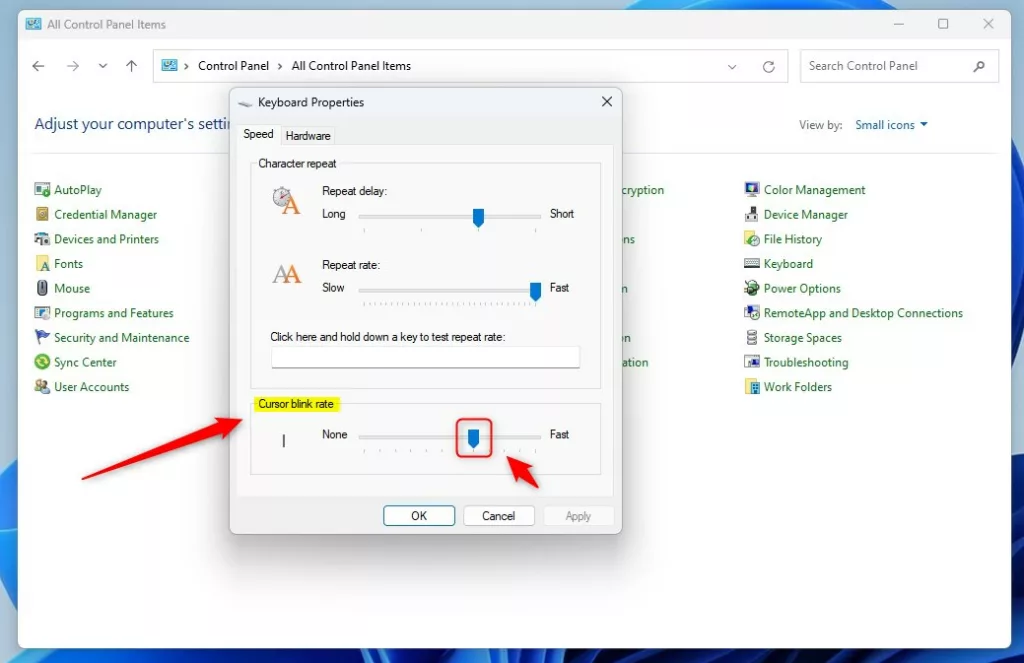Screen dimensions: 1024x663
Task: Open Storage Spaces icon
Action: tap(752, 338)
